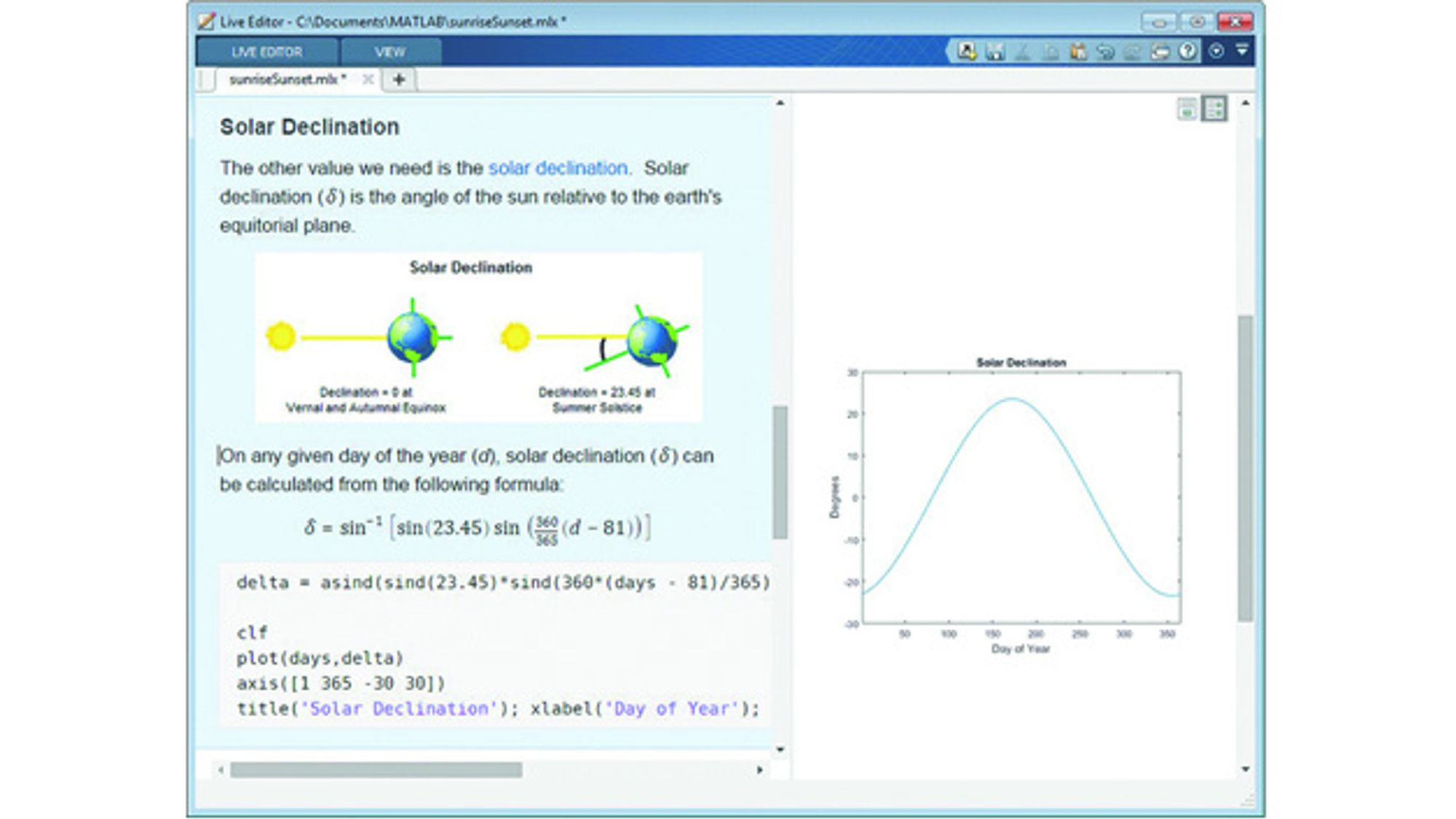The image size is (1456, 819).
Task: Add a new document tab with plus button
Action: (x=399, y=79)
